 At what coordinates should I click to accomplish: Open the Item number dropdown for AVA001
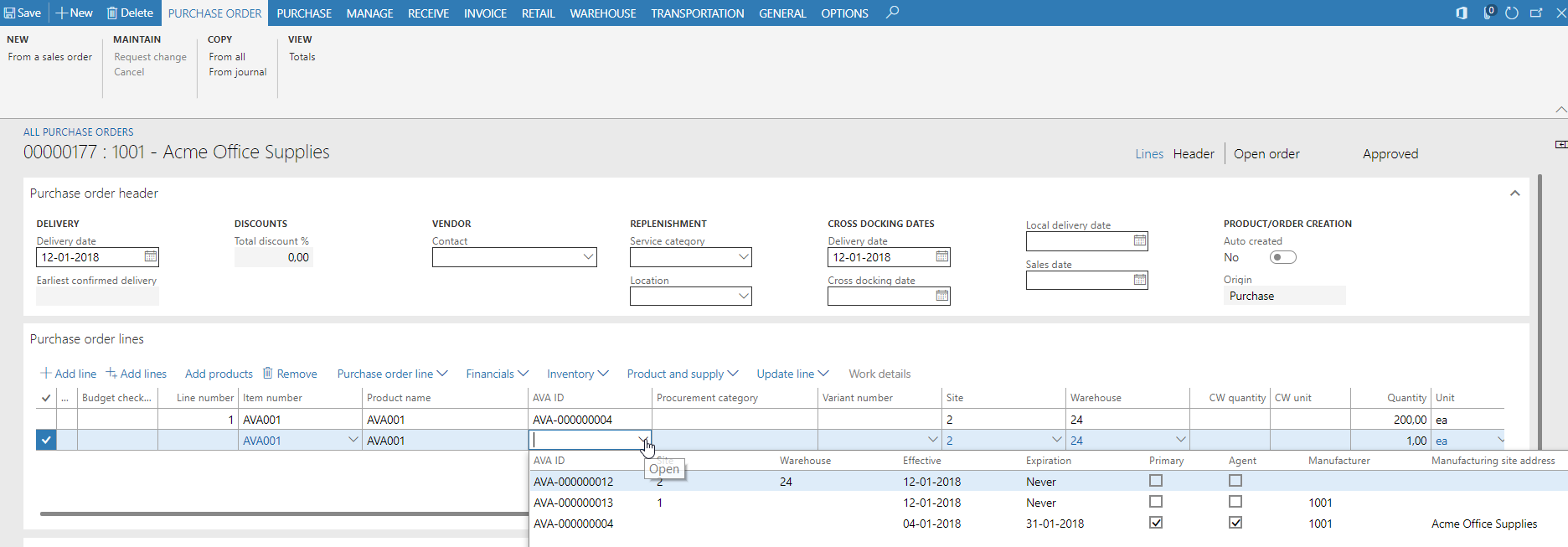point(353,440)
